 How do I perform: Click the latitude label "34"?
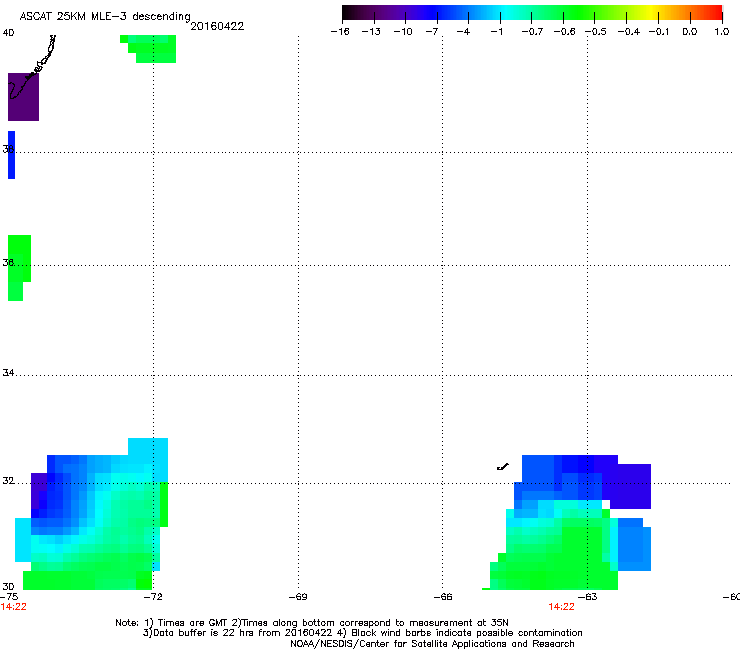tap(8, 372)
